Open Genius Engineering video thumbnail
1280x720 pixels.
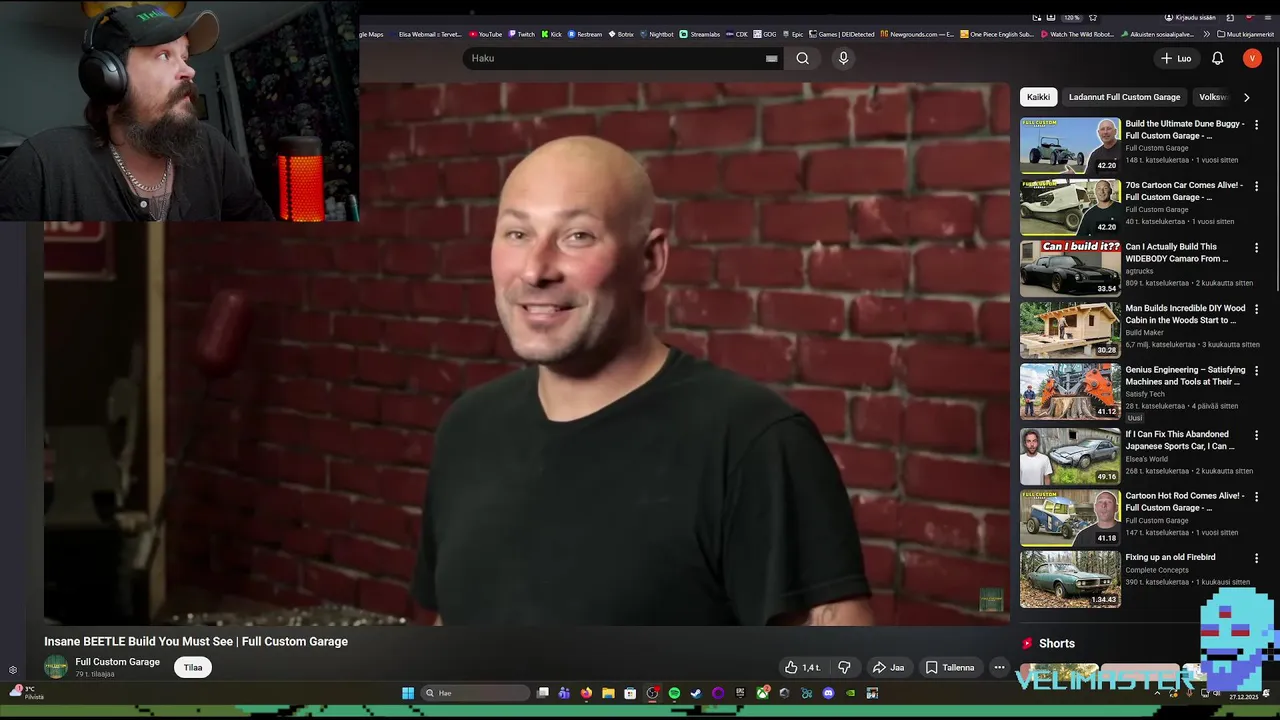pos(1070,391)
